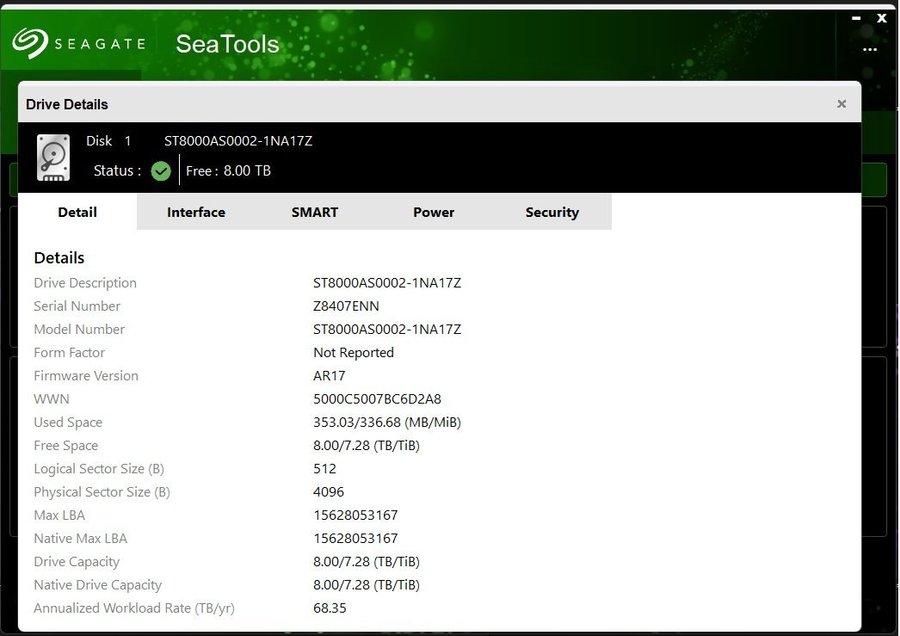
Task: Click the Drive Details title bar text
Action: click(x=67, y=104)
